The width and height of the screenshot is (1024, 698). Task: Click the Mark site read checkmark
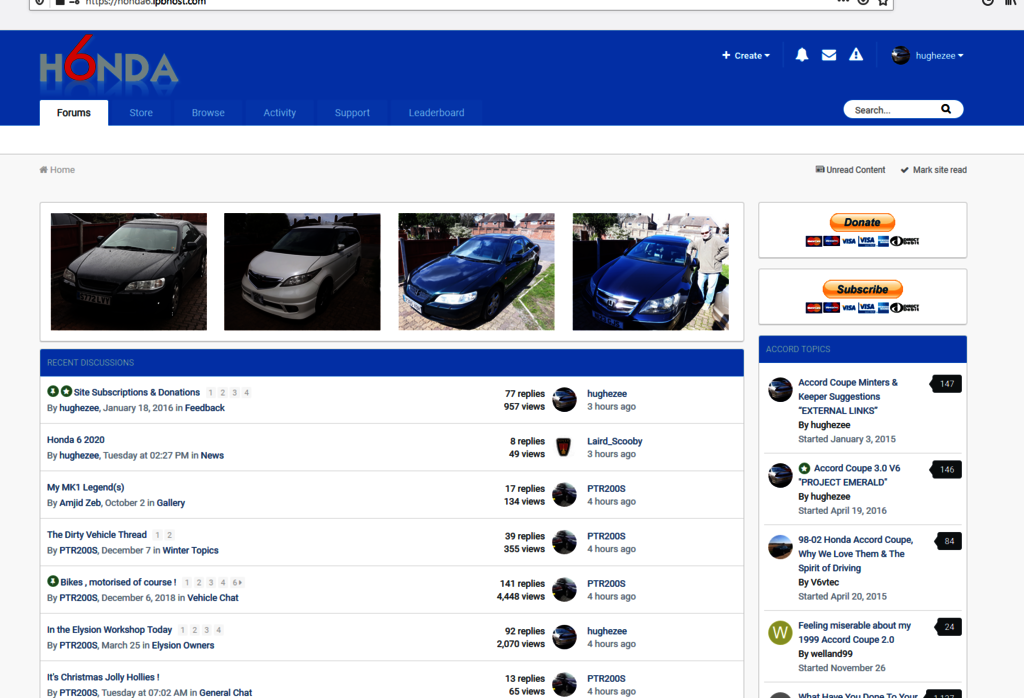pos(904,170)
